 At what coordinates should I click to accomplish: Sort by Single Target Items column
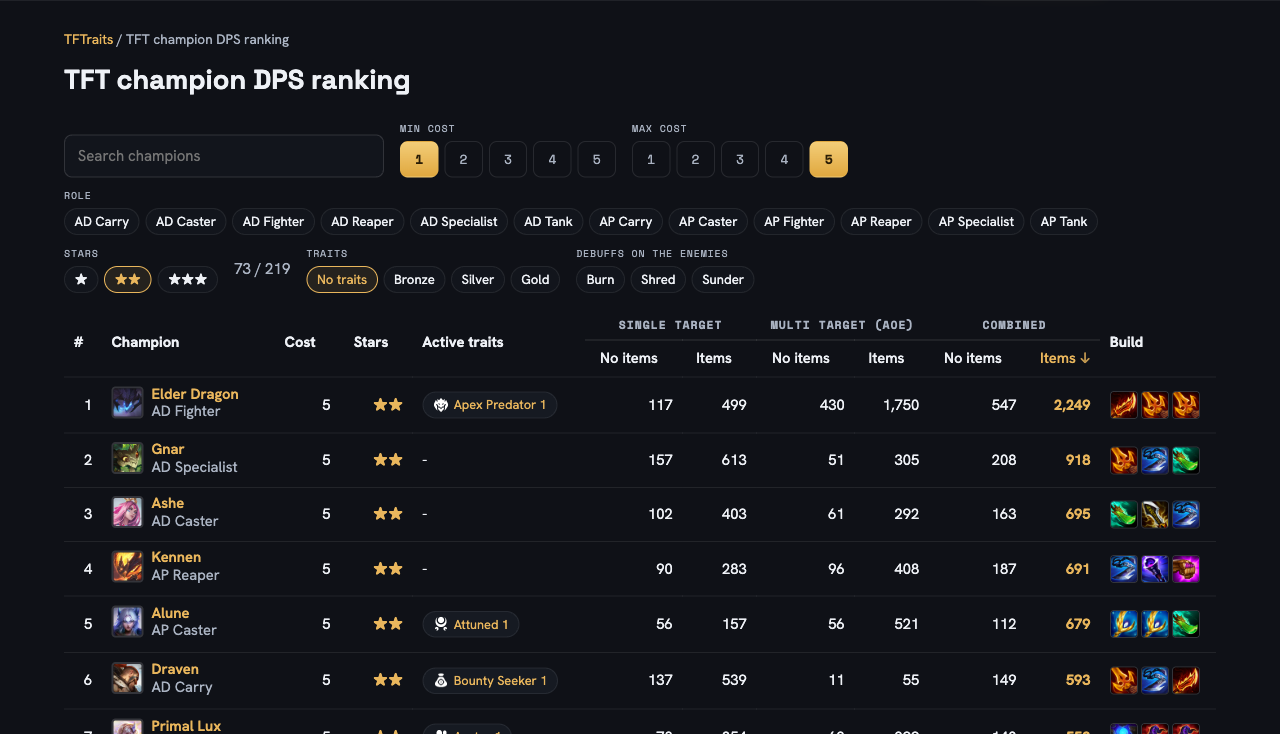(714, 358)
